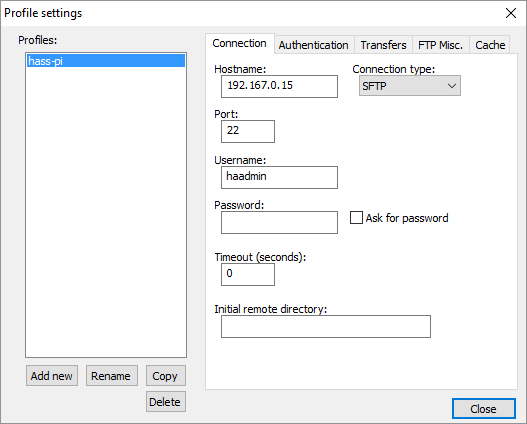Click the Timeout seconds field
Image resolution: width=527 pixels, height=424 pixels.
point(248,274)
